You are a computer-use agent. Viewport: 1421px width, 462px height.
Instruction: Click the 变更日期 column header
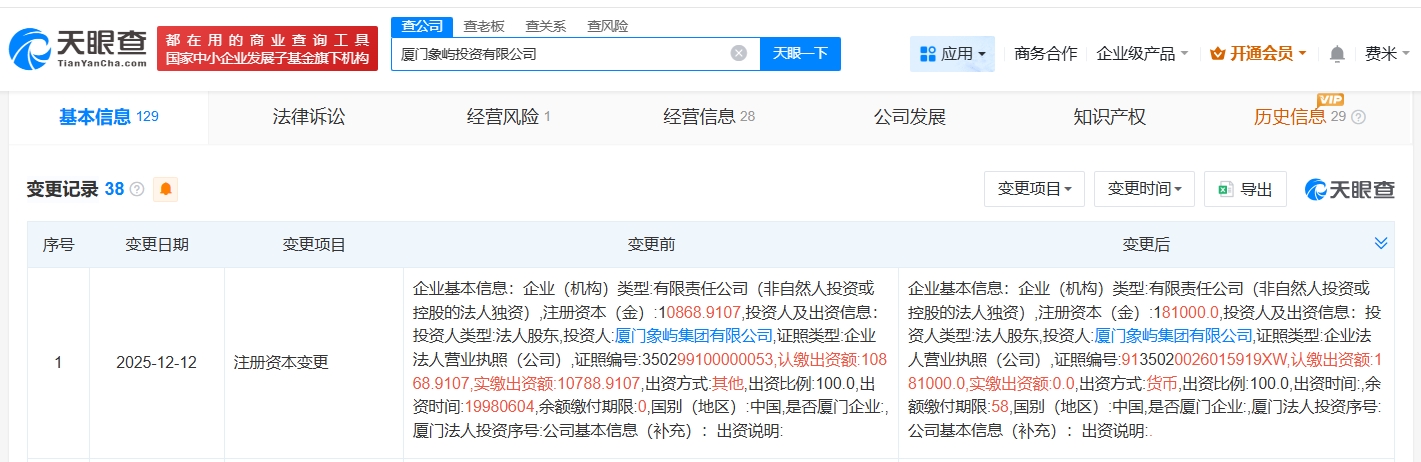pyautogui.click(x=157, y=244)
